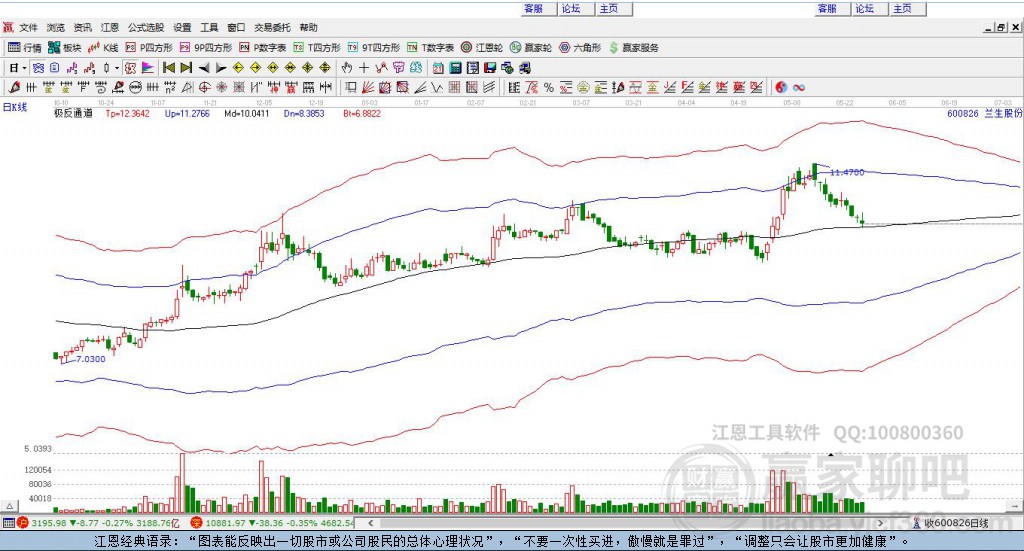Click the 板块 toolbar button

tap(65, 48)
